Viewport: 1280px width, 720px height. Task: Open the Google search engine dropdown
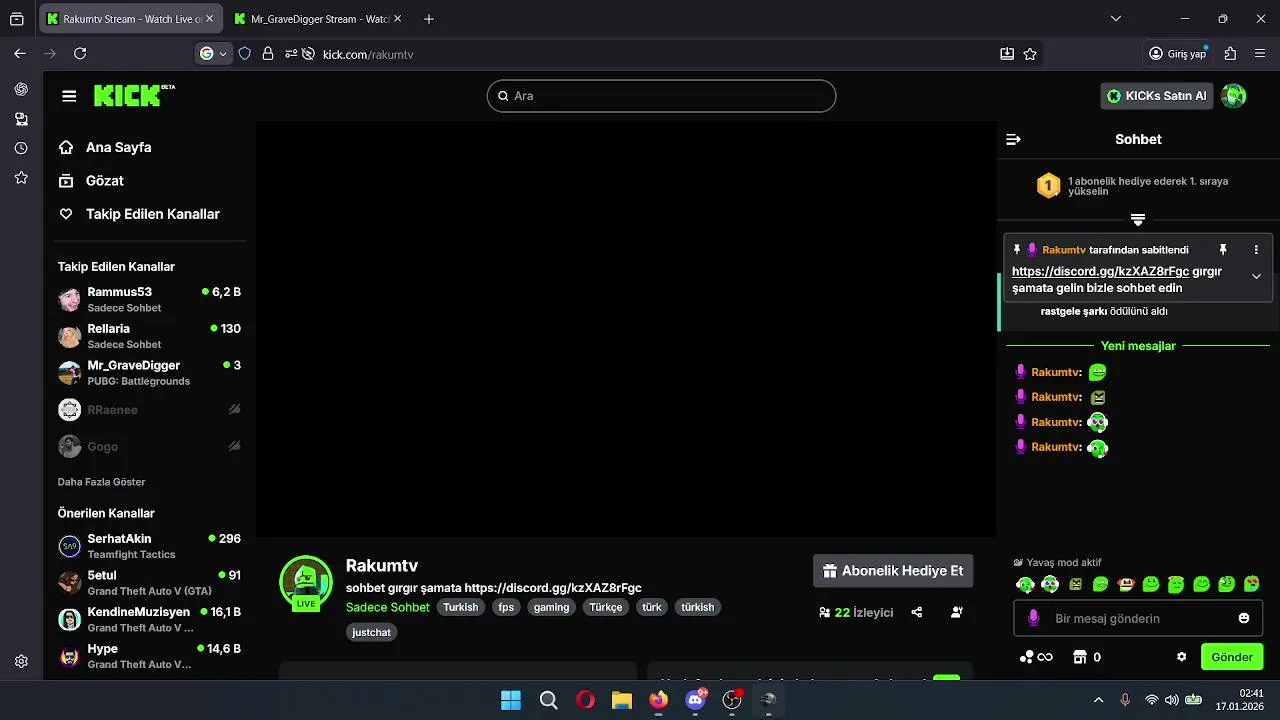214,54
